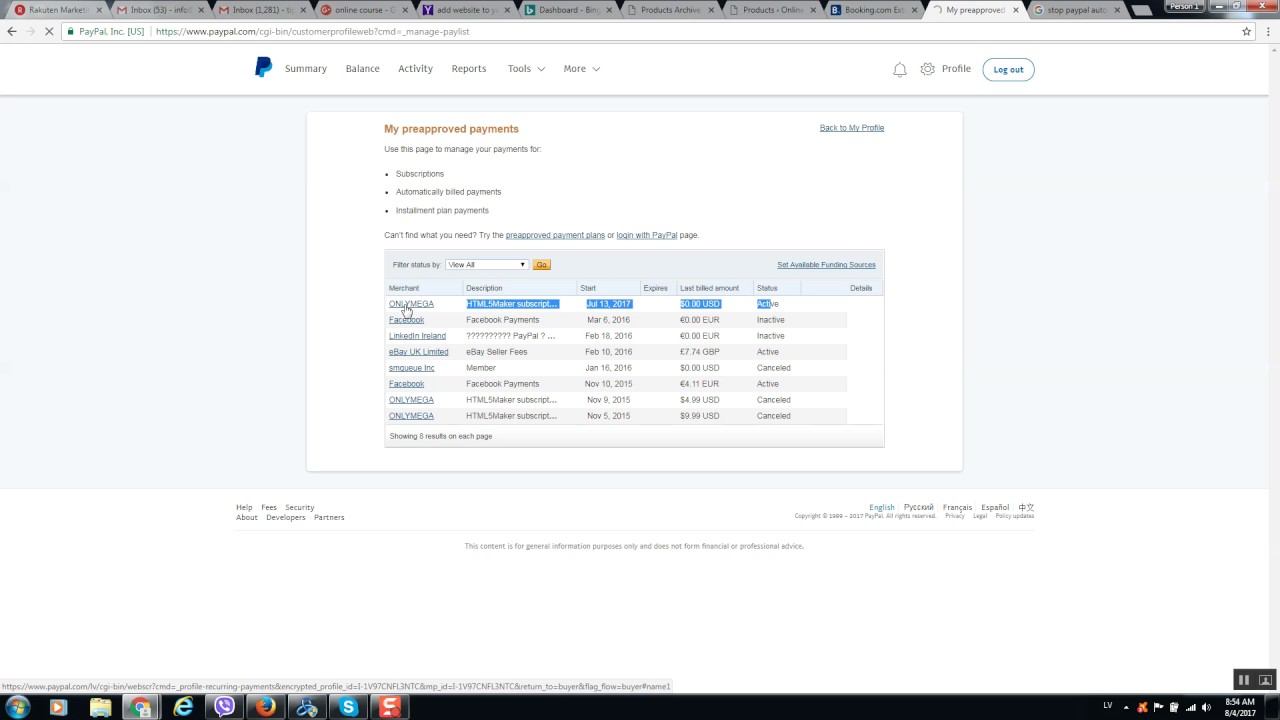
Task: Open Action Center flag icon
Action: coord(1159,707)
